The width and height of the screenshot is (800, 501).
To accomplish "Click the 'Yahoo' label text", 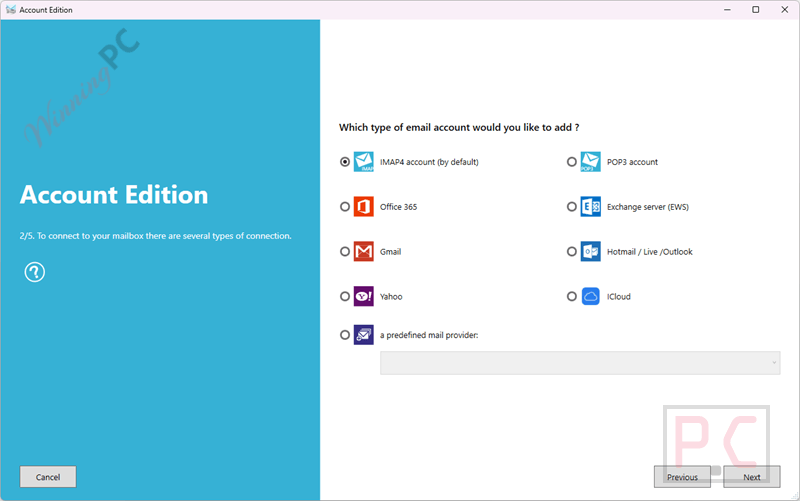I will tap(391, 297).
